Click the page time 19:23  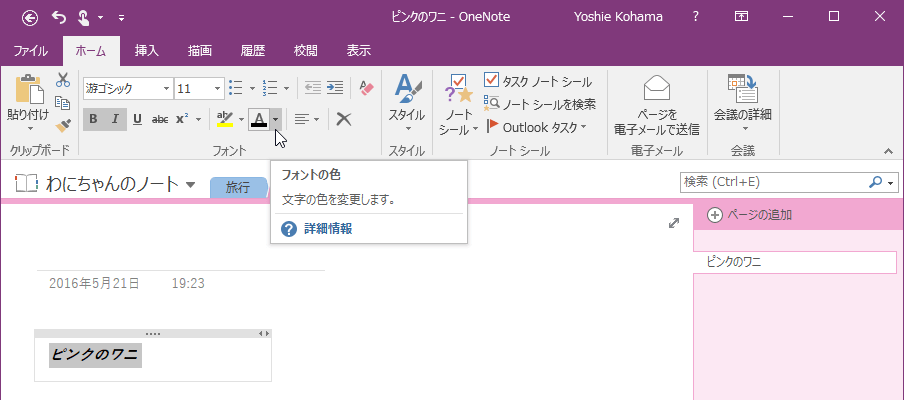[x=188, y=284]
